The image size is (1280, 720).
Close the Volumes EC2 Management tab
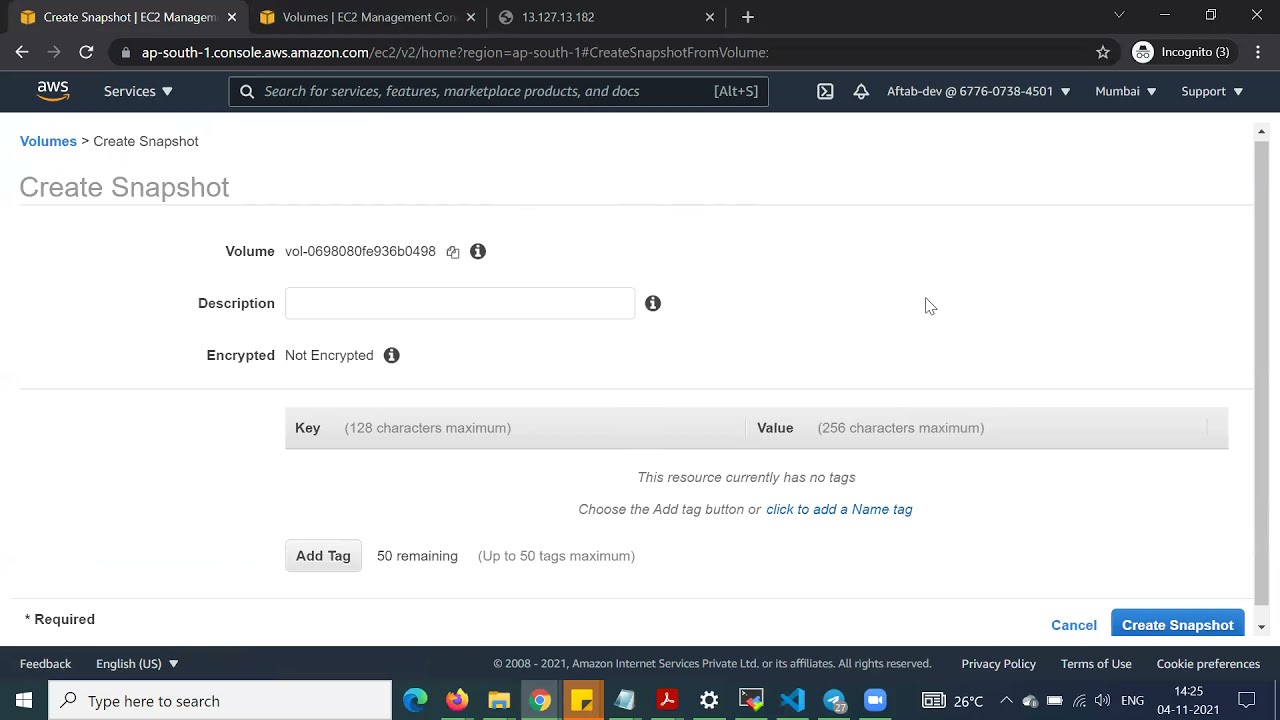coord(471,17)
